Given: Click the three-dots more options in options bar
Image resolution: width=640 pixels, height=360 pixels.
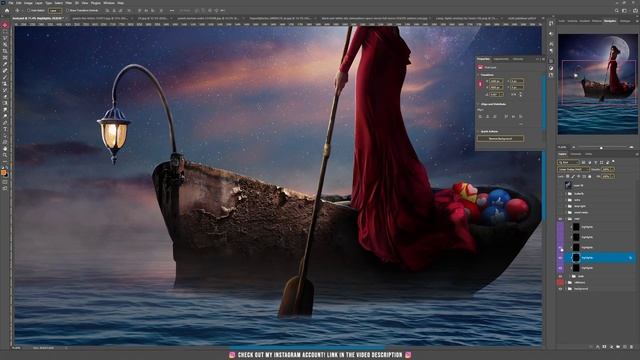Looking at the screenshot, I should click(172, 11).
